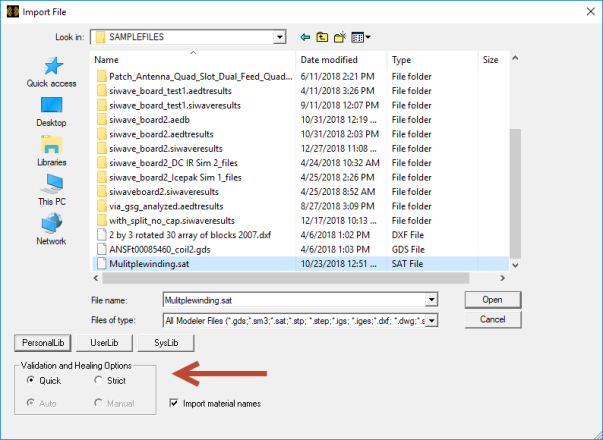Open Libraries location
The height and width of the screenshot is (440, 603).
[x=52, y=151]
